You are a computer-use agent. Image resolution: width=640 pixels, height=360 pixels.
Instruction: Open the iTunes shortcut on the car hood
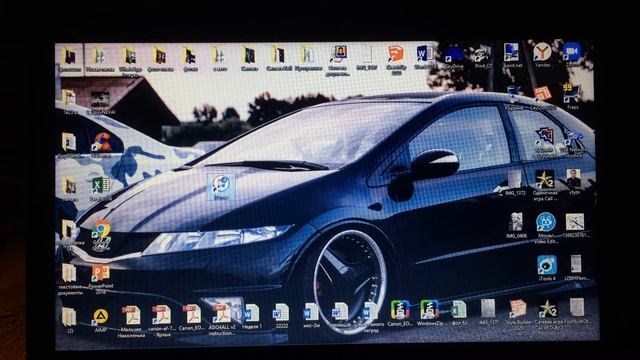[221, 187]
